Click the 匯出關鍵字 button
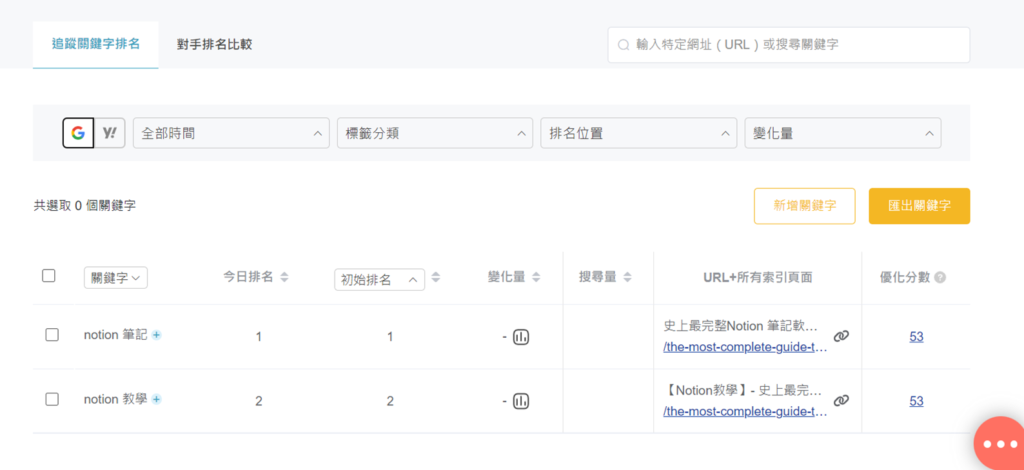The width and height of the screenshot is (1024, 470). (920, 206)
